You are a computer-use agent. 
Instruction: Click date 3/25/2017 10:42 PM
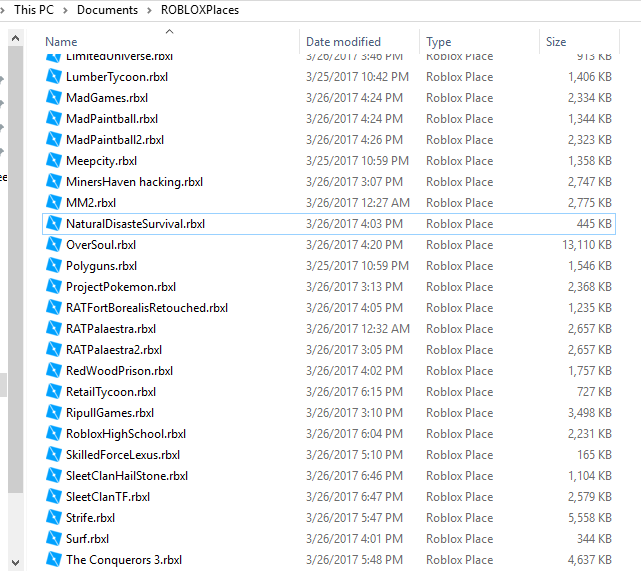point(357,77)
